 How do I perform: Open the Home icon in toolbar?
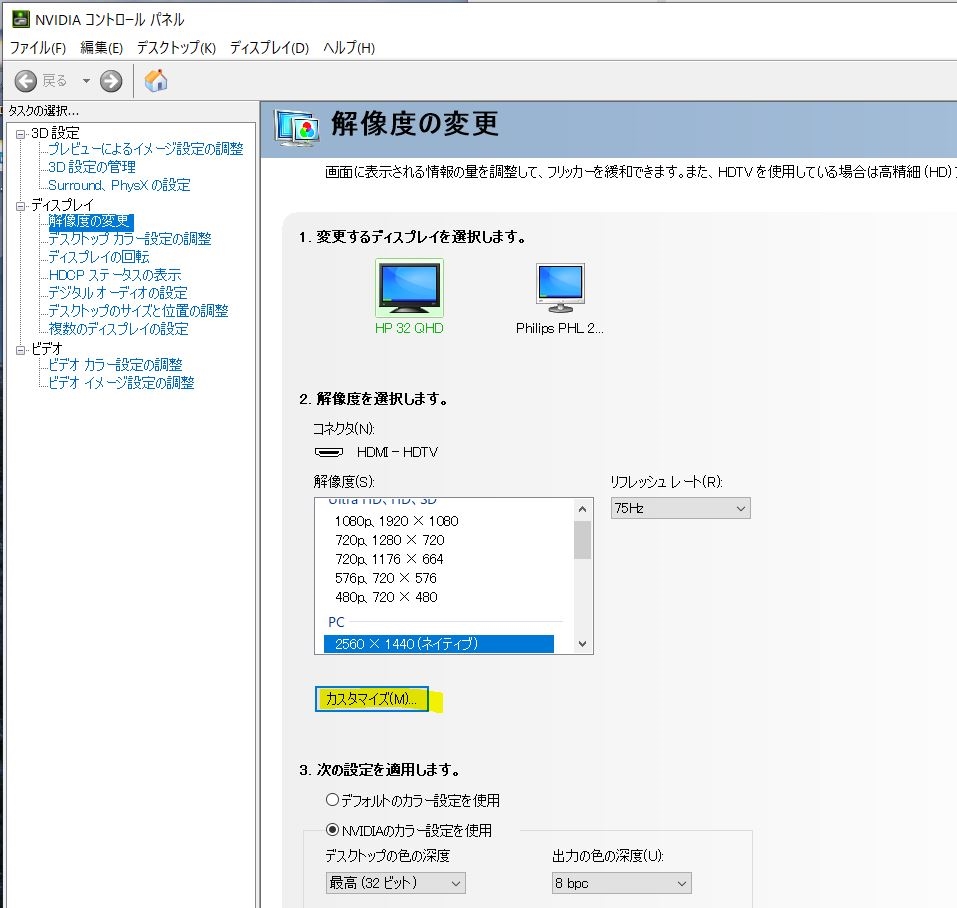[156, 81]
